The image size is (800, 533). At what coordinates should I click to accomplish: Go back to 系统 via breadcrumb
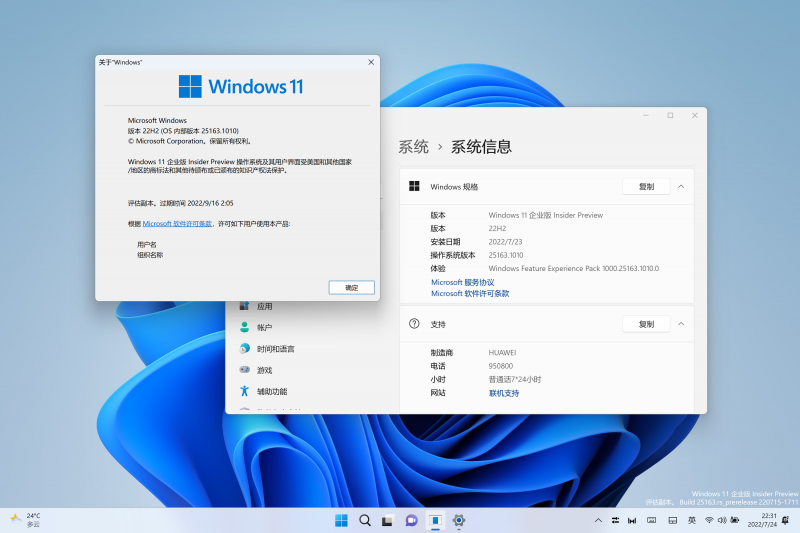(413, 147)
